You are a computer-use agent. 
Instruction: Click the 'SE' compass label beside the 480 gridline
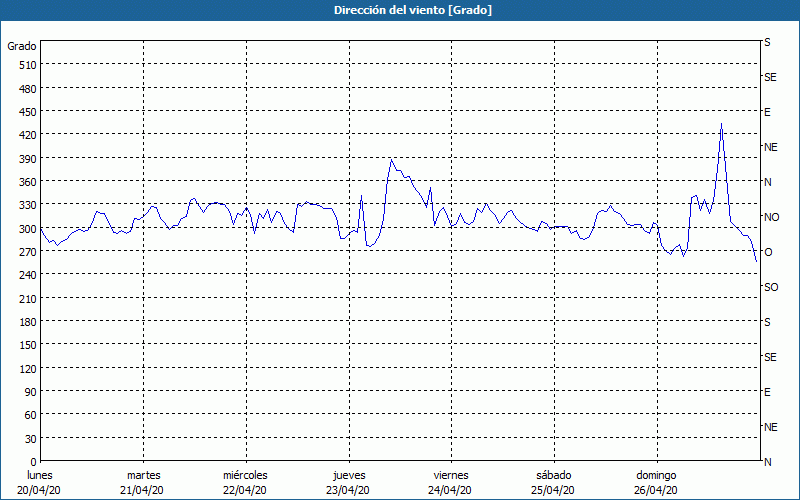click(x=770, y=77)
